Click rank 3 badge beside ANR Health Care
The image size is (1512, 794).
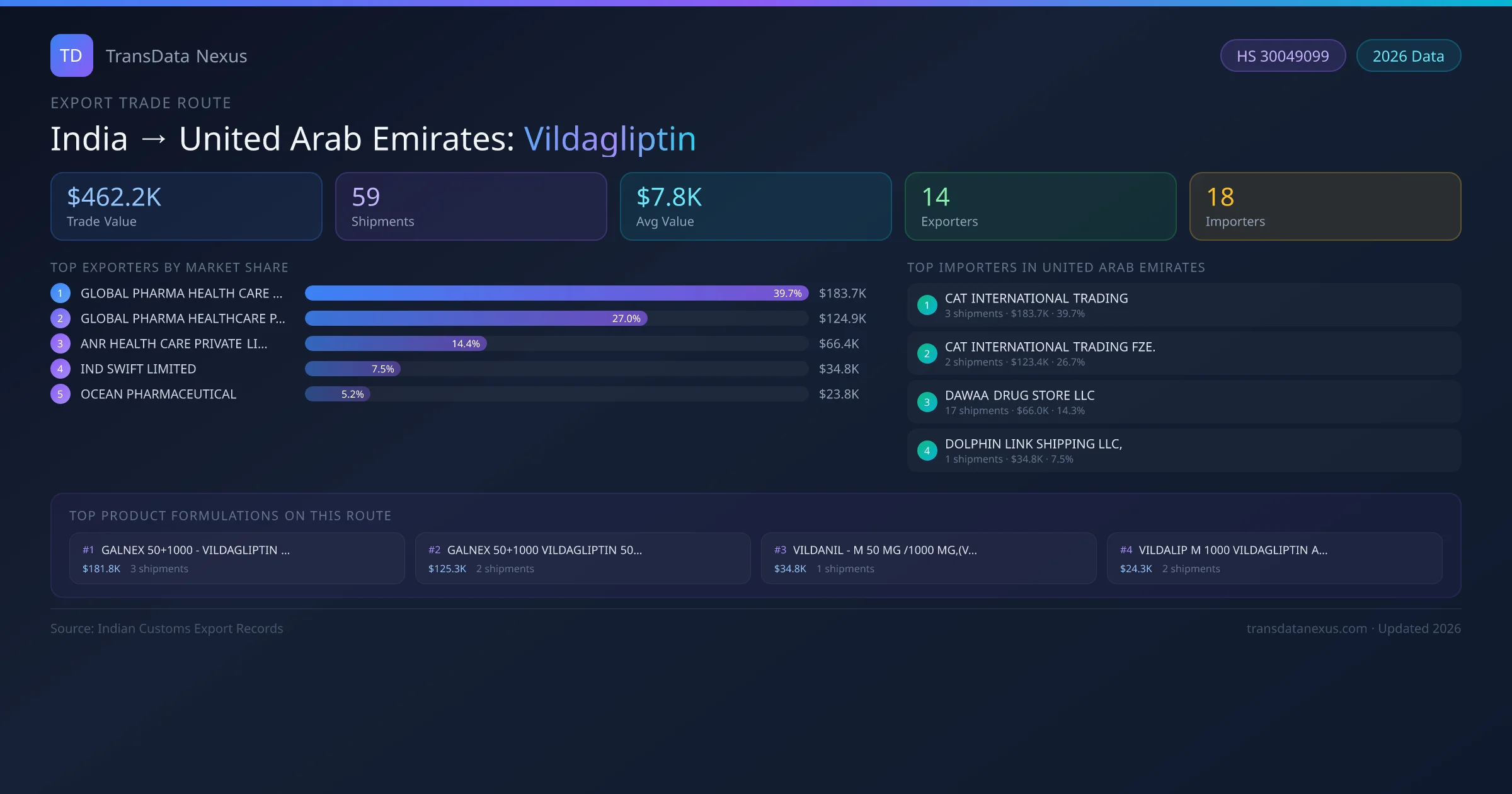pyautogui.click(x=60, y=343)
